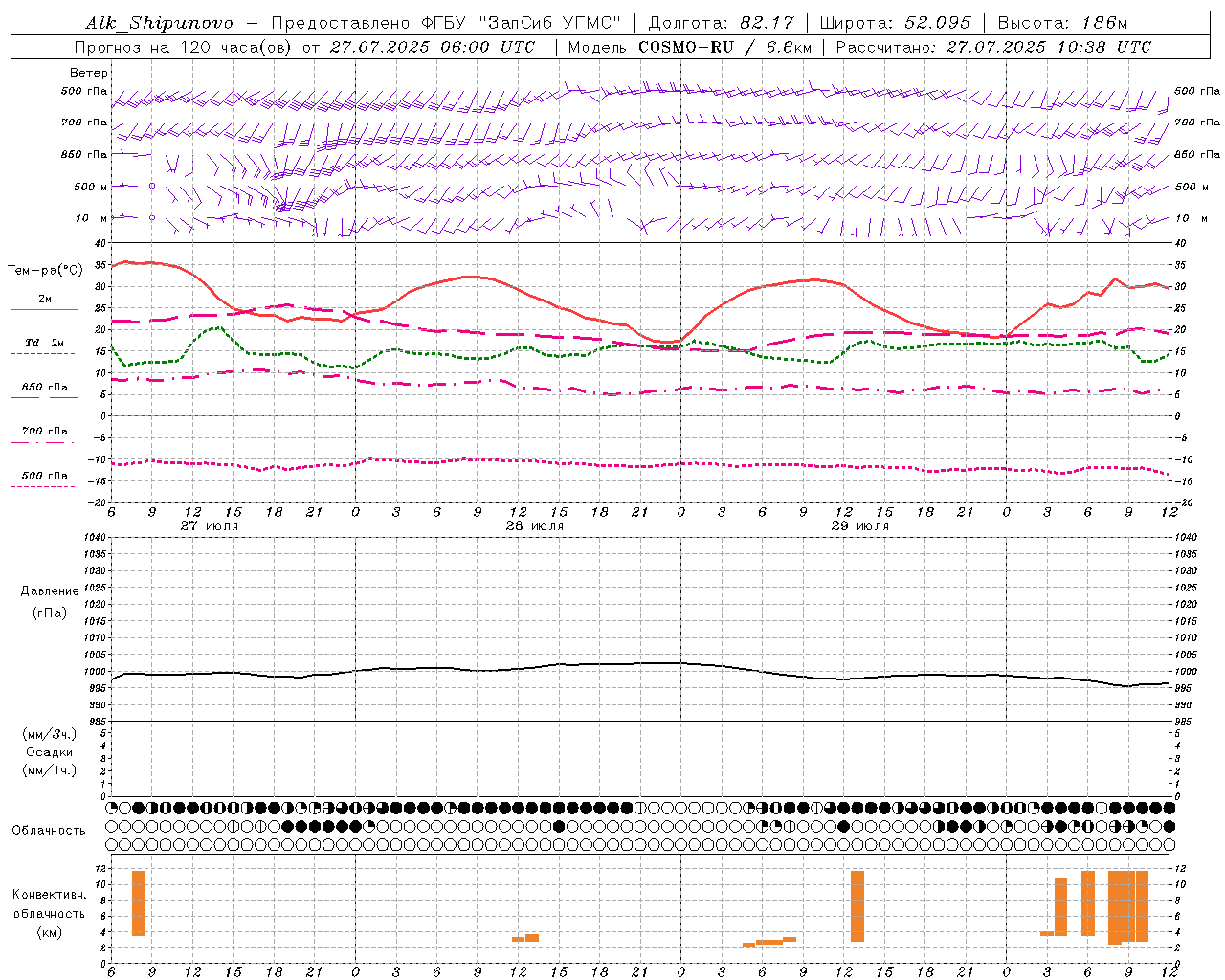Select the Долгота: 82.17 header field
This screenshot has height=980, width=1225.
coord(721,23)
